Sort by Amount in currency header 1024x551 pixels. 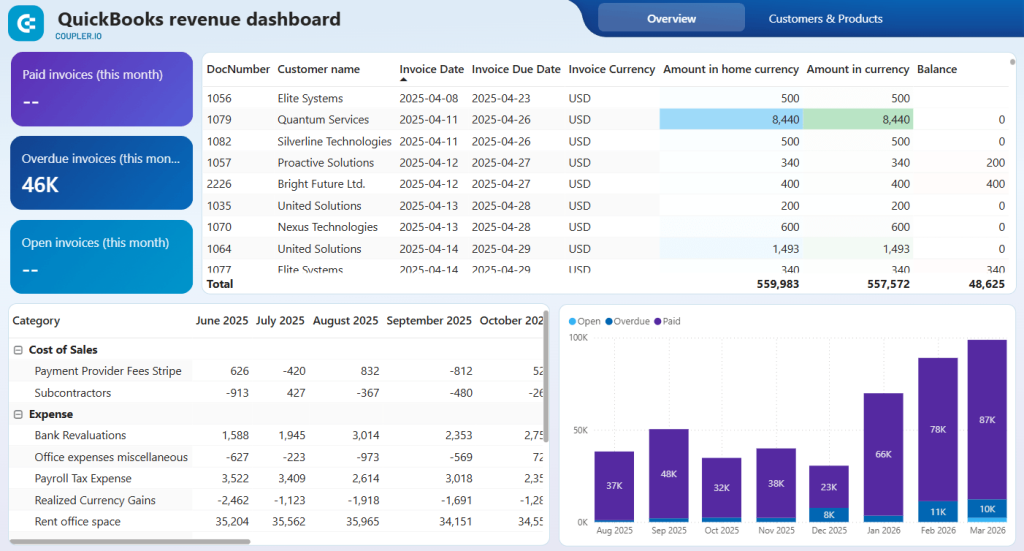(858, 69)
